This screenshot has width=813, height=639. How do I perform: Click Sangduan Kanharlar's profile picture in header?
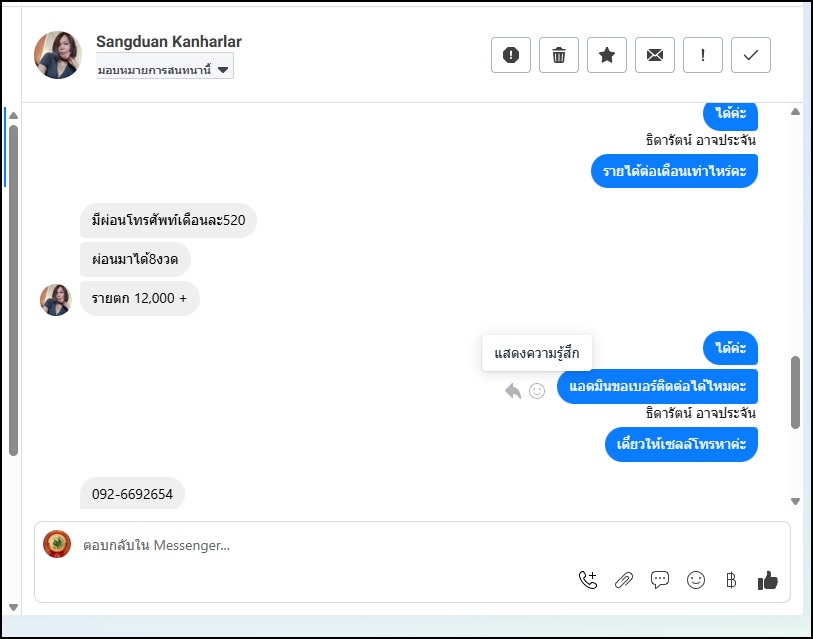[x=58, y=55]
